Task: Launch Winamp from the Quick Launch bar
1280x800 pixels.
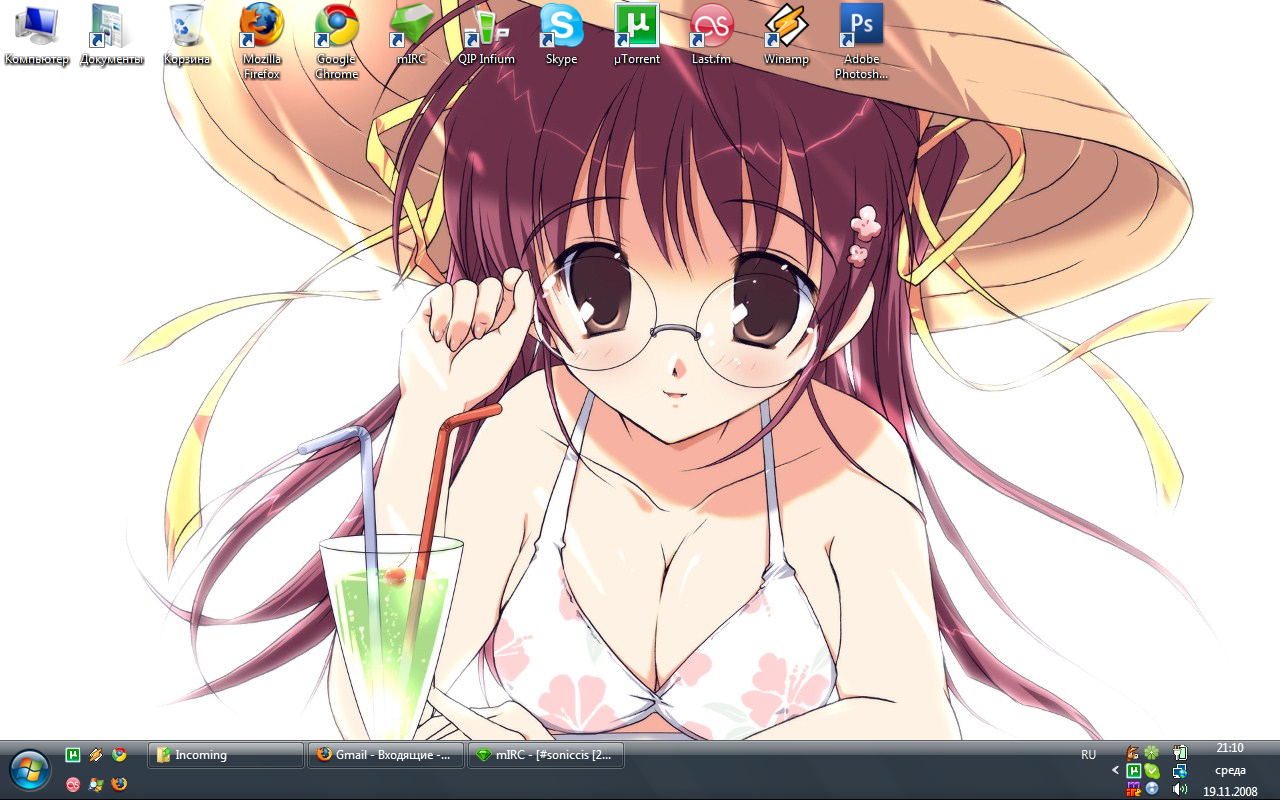Action: 96,755
